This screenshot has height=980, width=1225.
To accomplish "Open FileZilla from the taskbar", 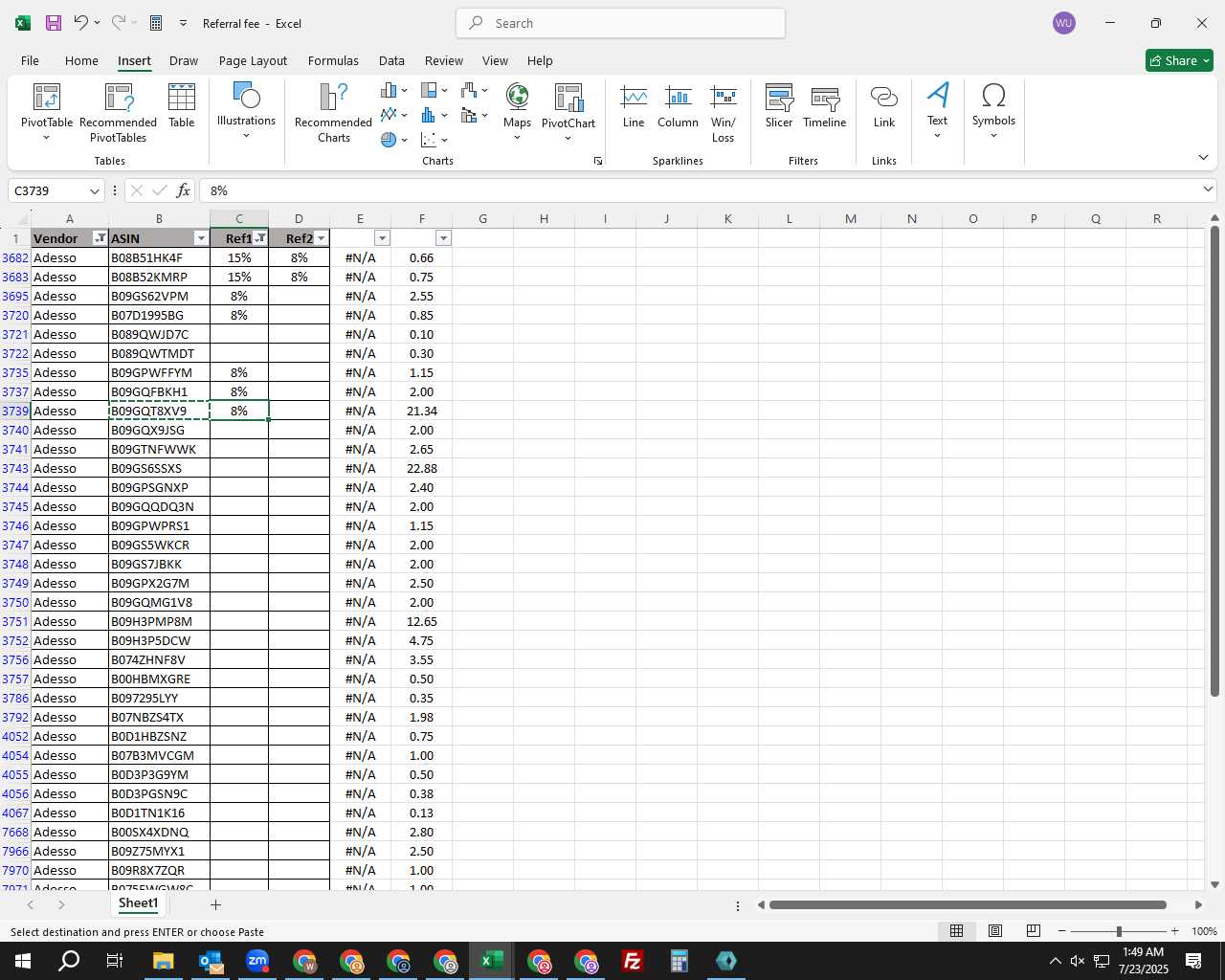I will click(x=633, y=961).
